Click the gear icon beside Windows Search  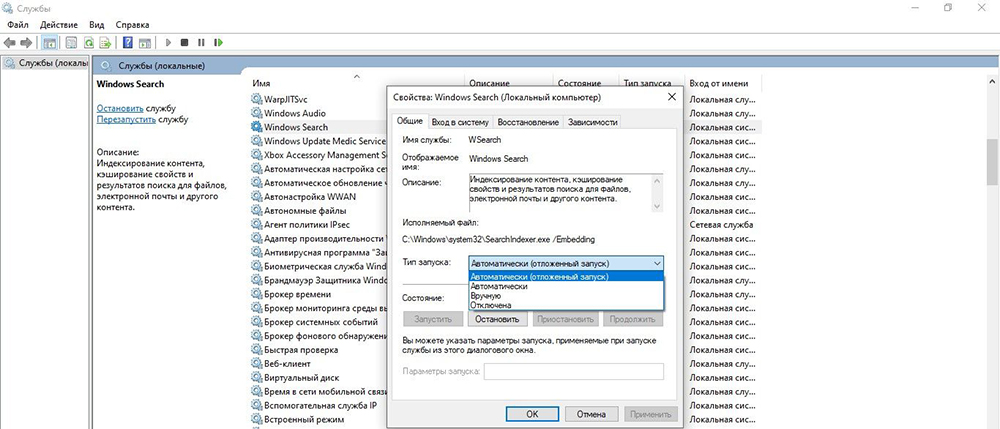tap(256, 127)
